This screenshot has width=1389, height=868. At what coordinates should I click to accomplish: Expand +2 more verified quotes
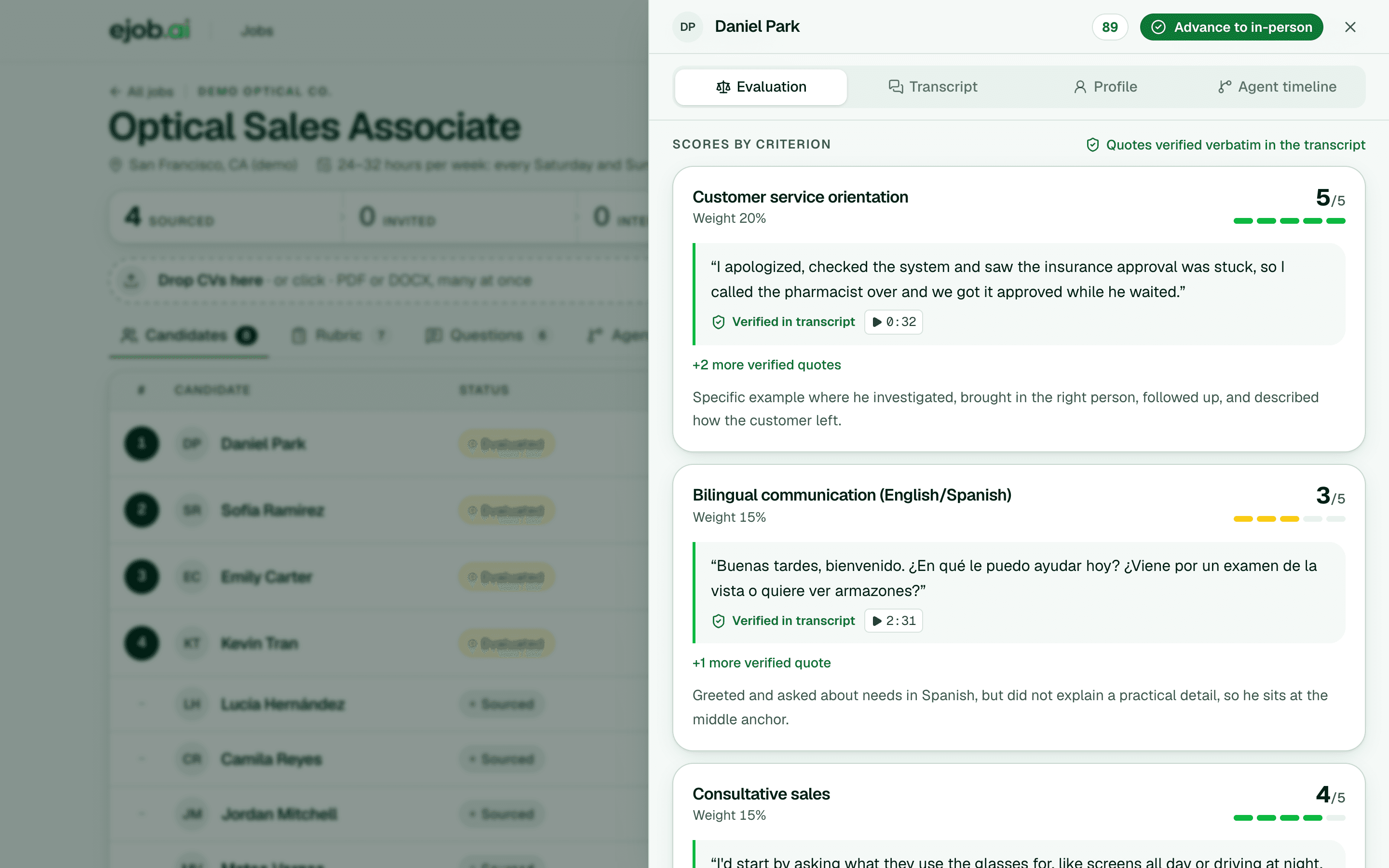tap(766, 365)
